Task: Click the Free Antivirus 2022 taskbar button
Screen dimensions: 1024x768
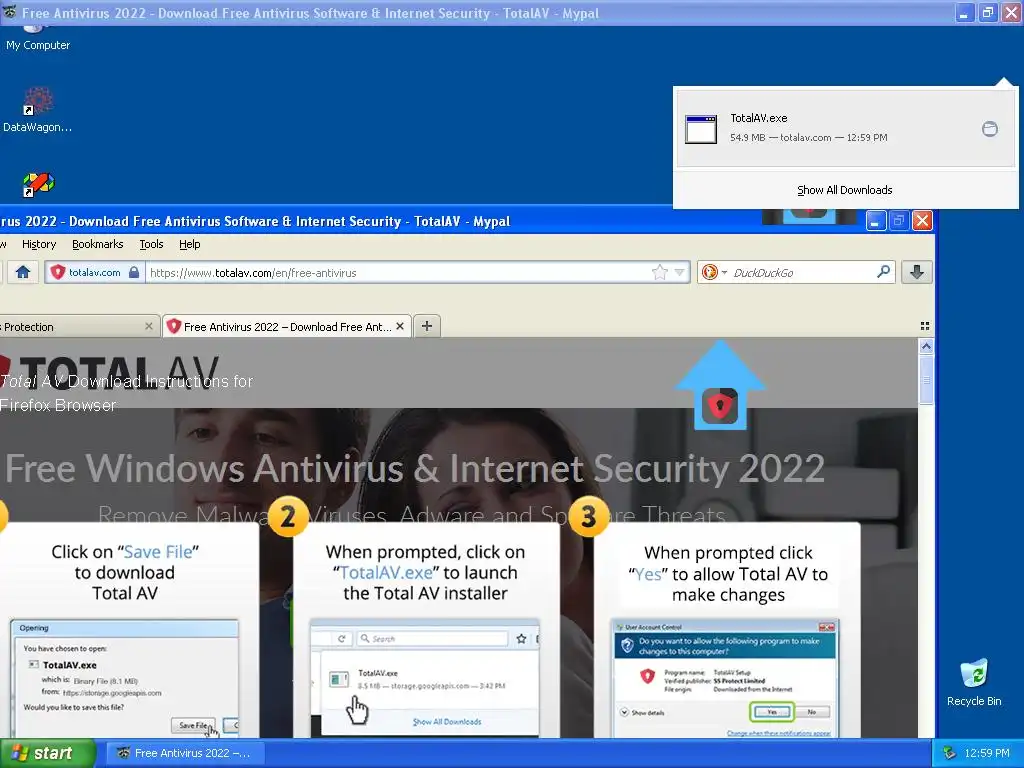Action: [185, 753]
